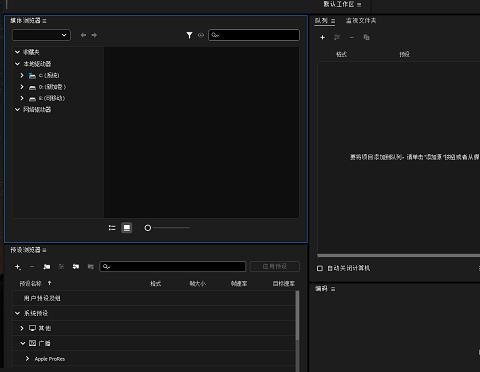The width and height of the screenshot is (480, 372).
Task: Import presets icon in Preset Browser
Action: click(x=76, y=267)
